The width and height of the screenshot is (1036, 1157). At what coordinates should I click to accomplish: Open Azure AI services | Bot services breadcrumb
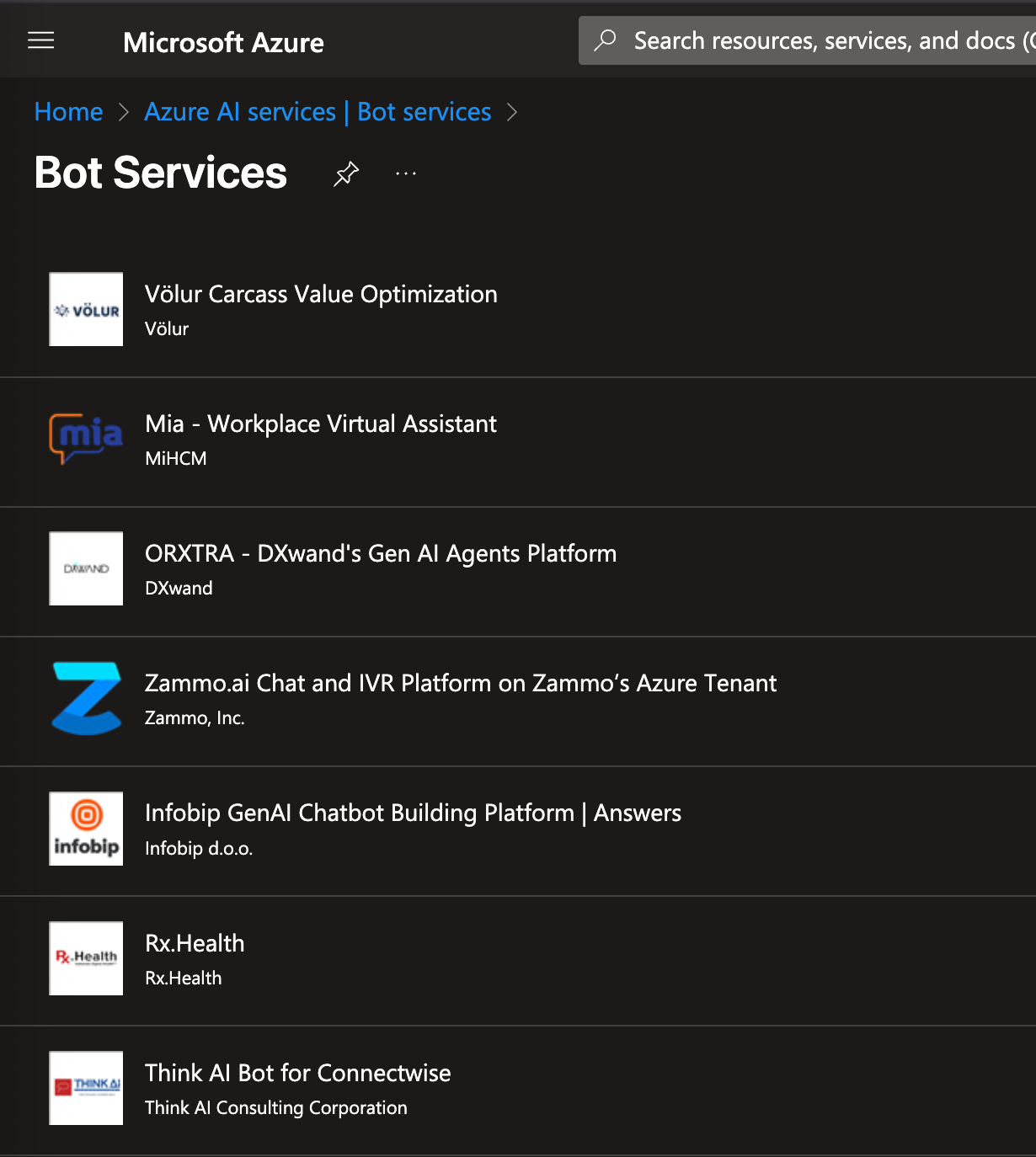pos(318,111)
